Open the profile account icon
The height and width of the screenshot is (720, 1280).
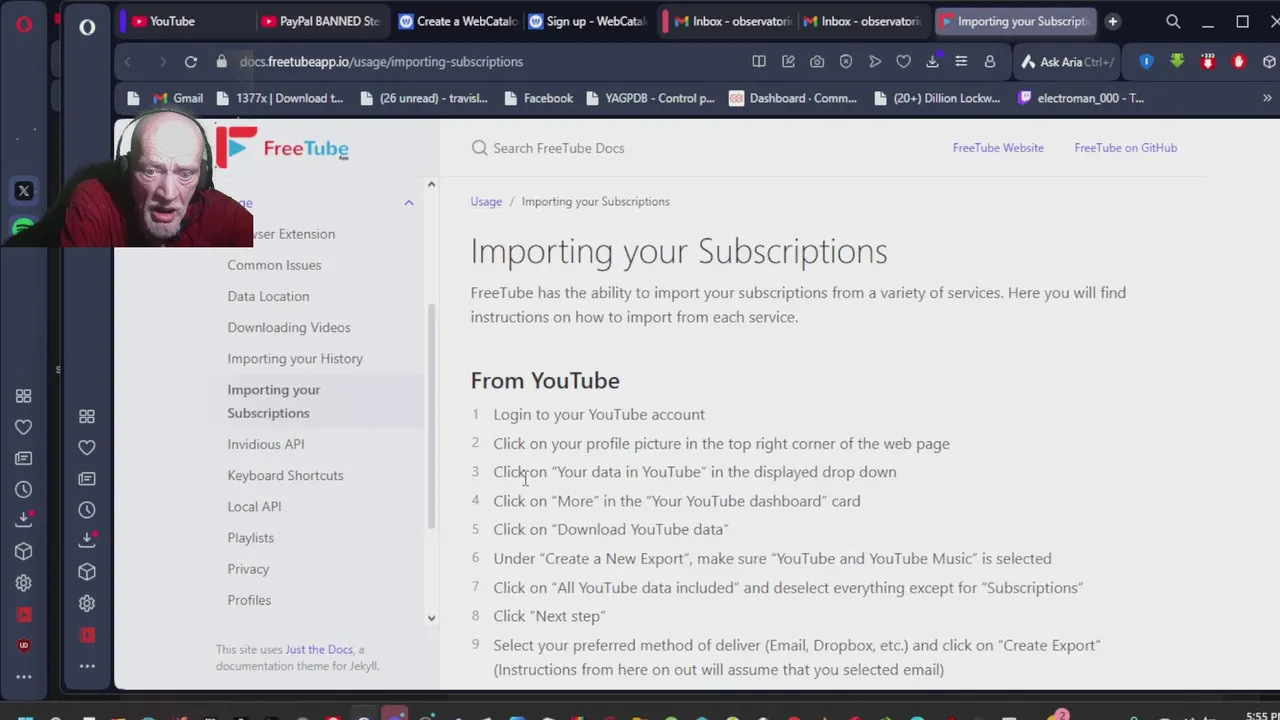click(990, 62)
